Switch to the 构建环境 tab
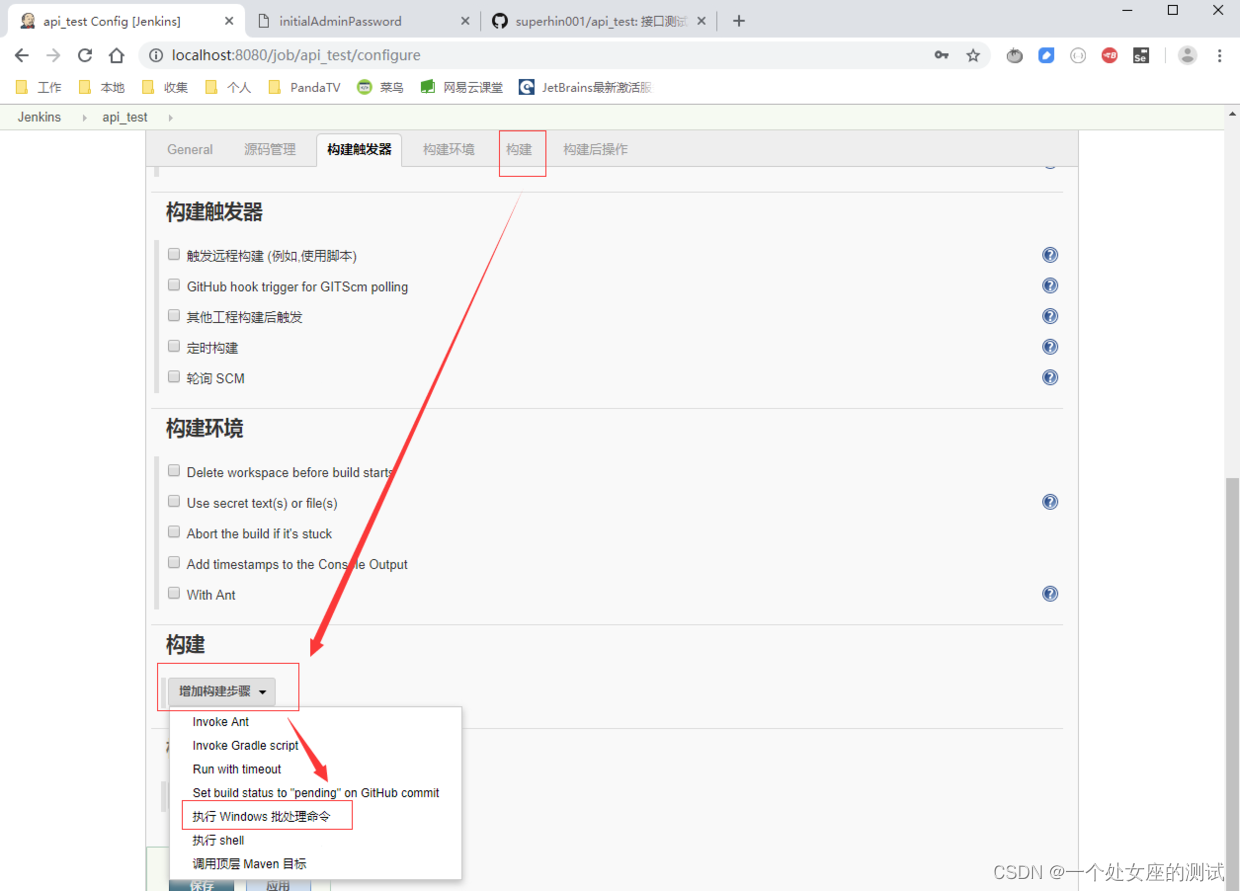 coord(449,150)
